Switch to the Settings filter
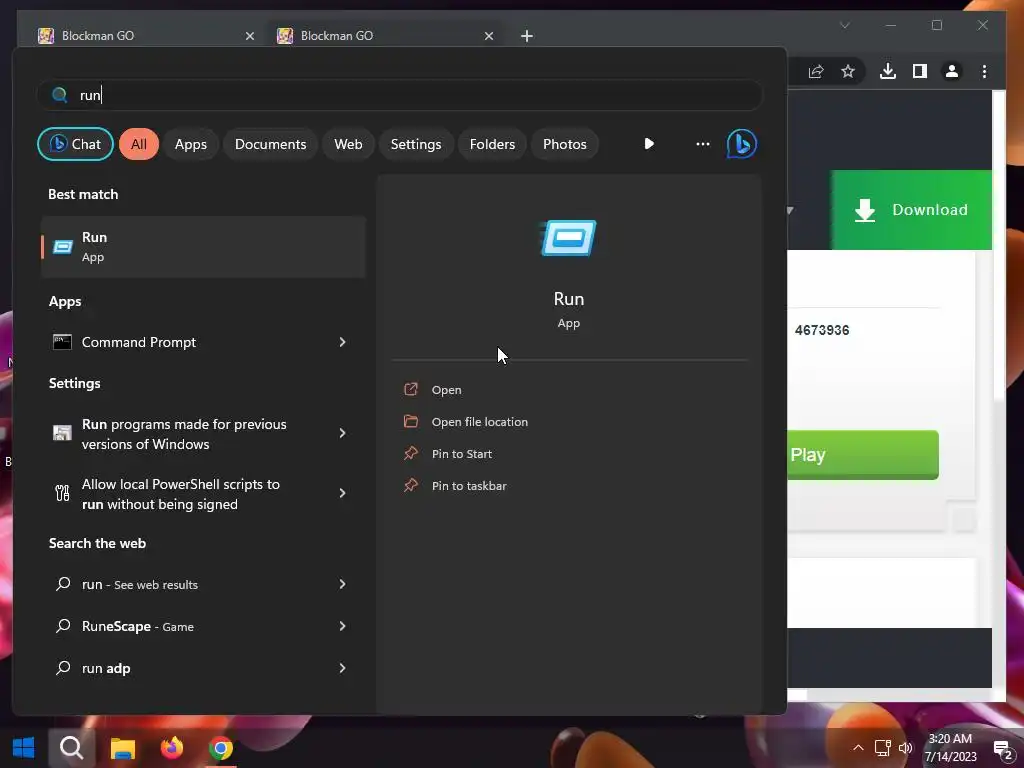Image resolution: width=1024 pixels, height=768 pixels. (x=415, y=144)
